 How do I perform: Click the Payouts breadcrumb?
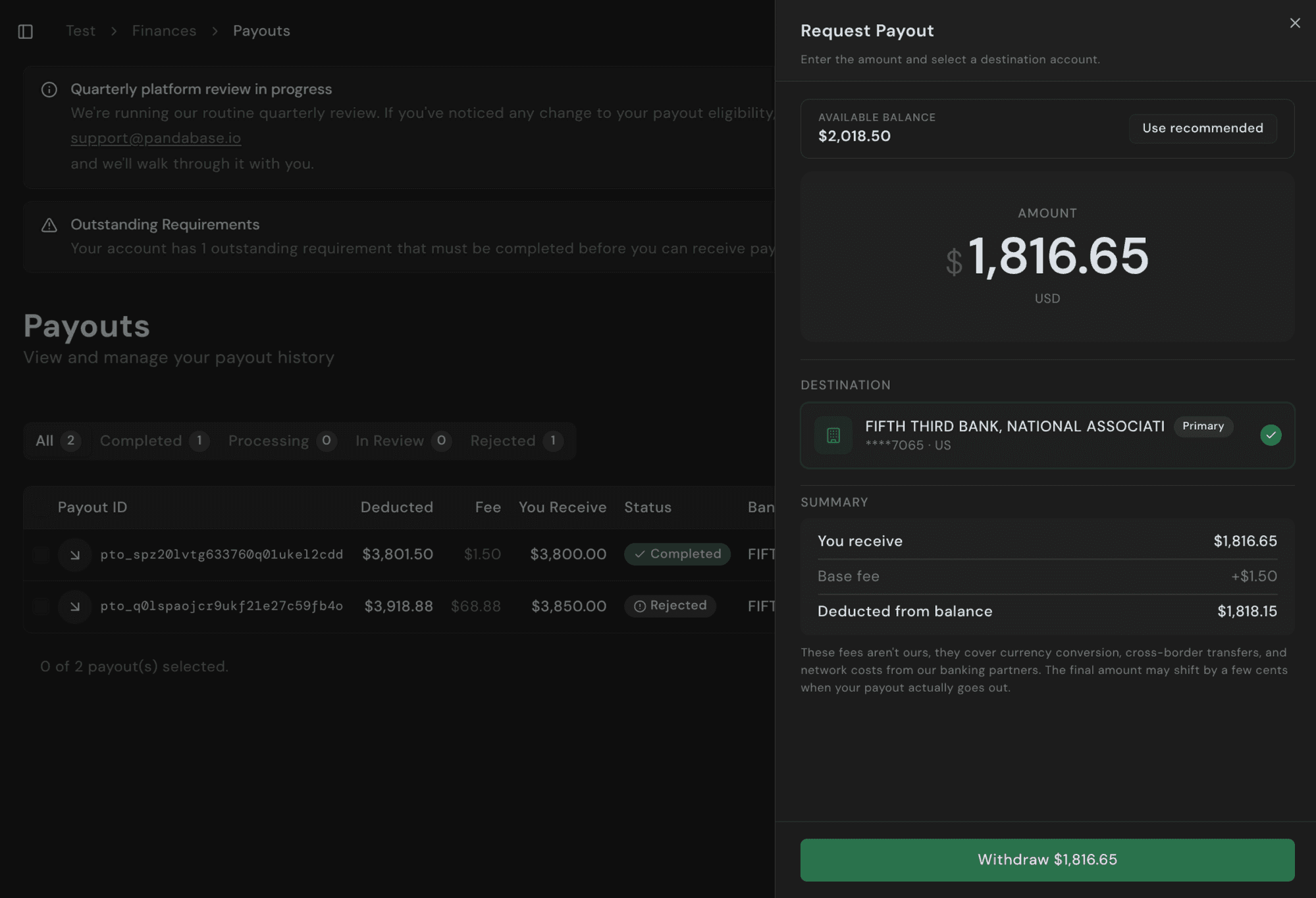point(261,31)
